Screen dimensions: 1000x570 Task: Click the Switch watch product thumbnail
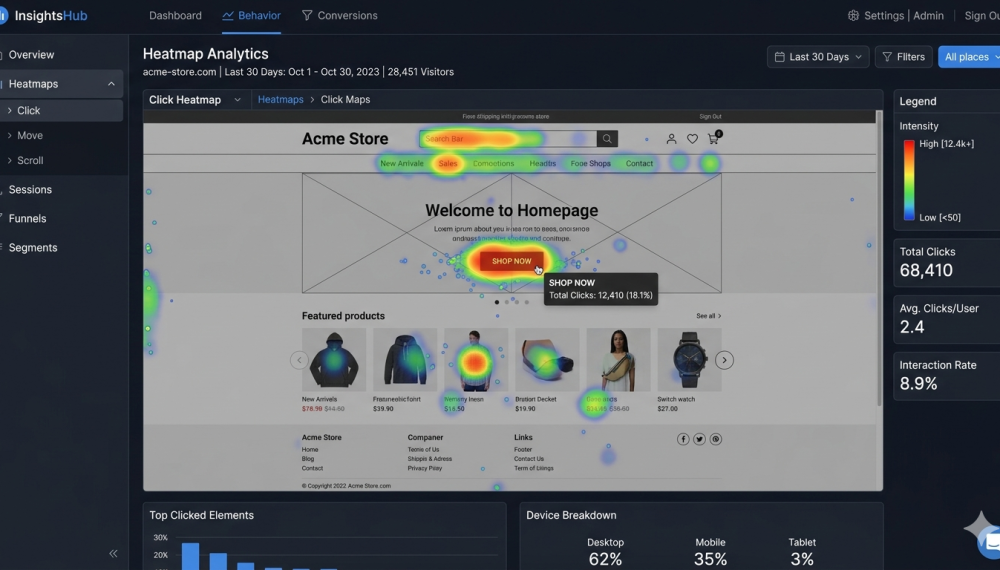[x=689, y=360]
